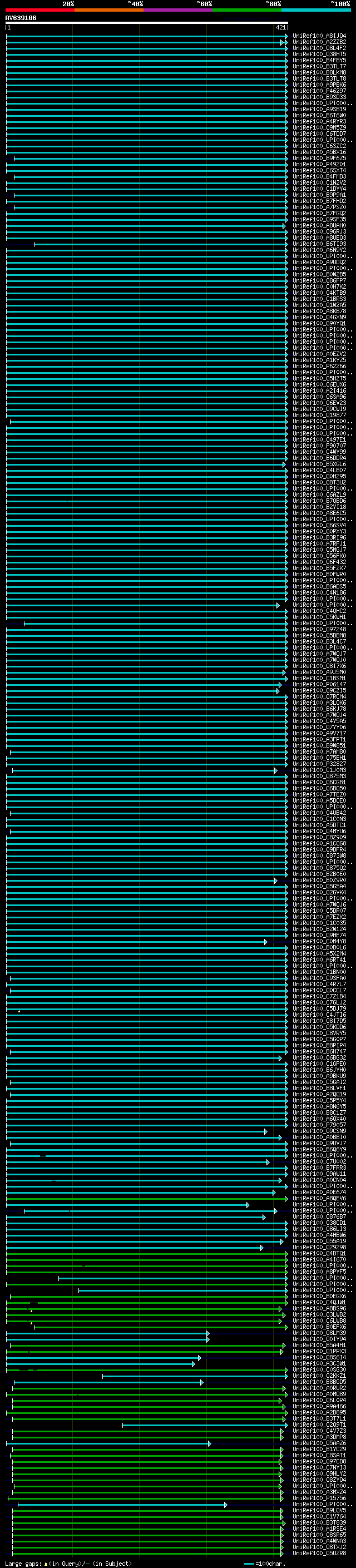Open UniRef100_A6RT41 entry
Viewport: 356px width, 1568px height.
(319, 960)
